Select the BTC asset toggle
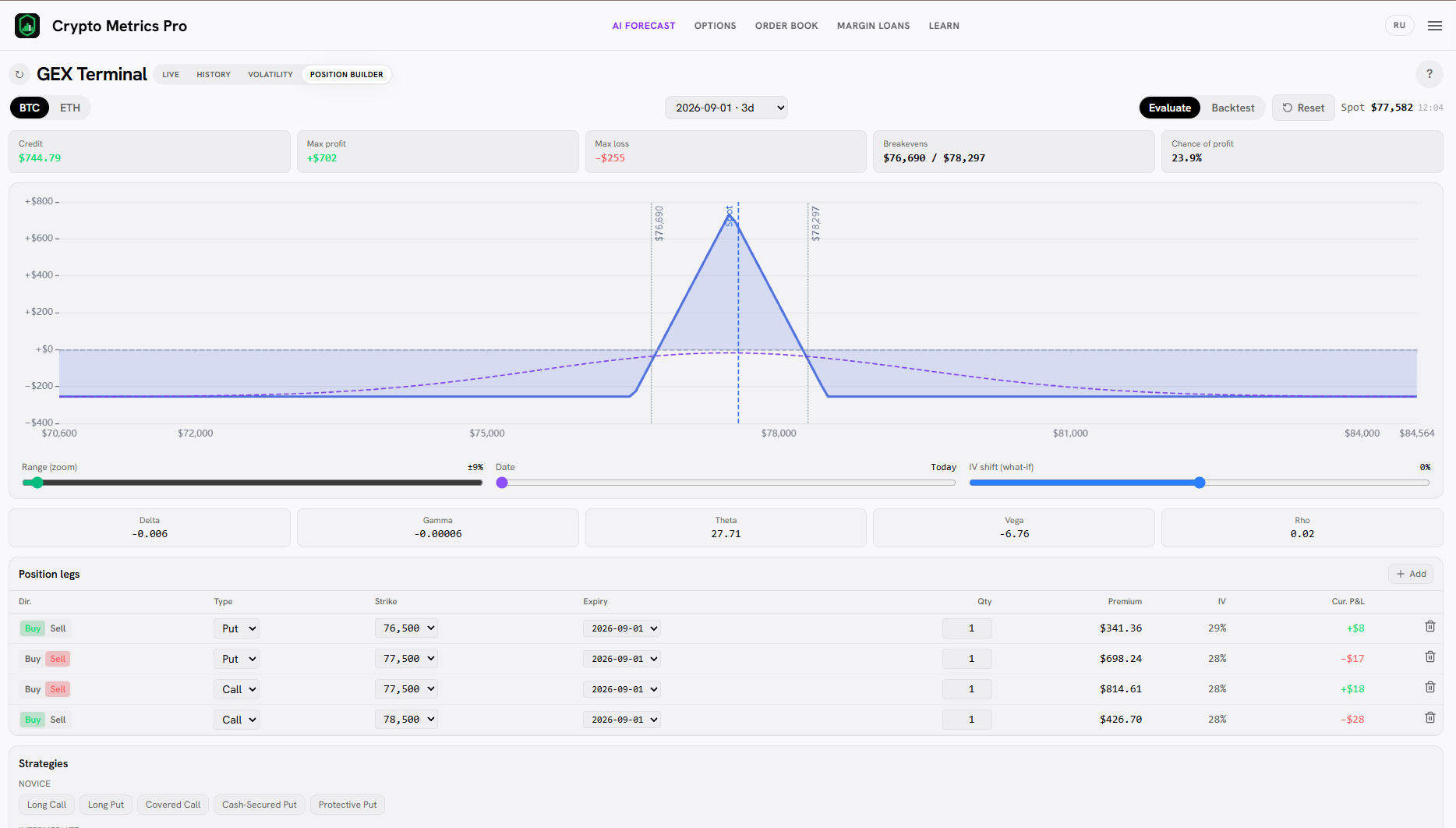This screenshot has height=828, width=1456. pos(30,108)
